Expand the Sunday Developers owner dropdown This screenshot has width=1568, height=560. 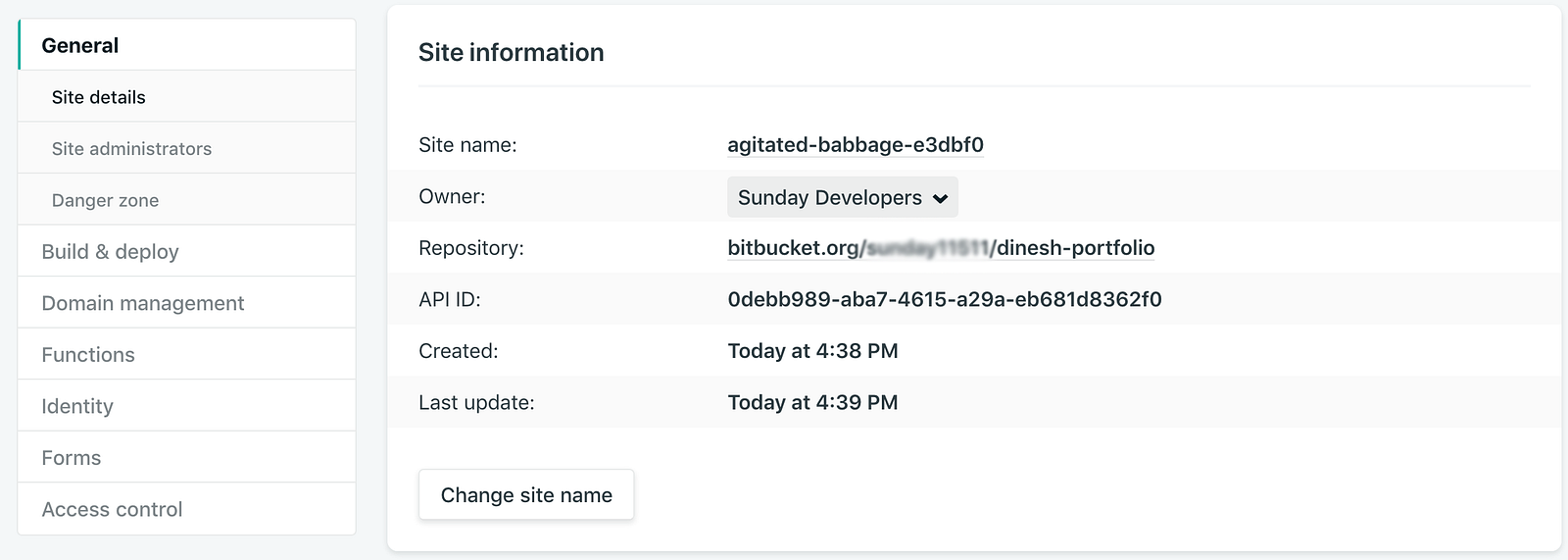click(x=842, y=197)
